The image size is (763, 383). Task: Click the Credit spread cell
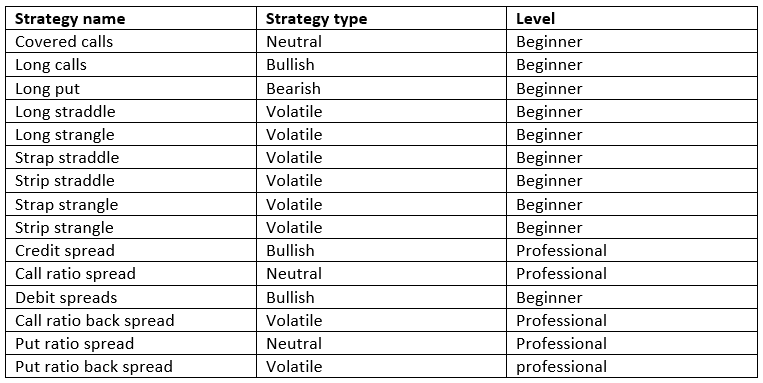131,250
